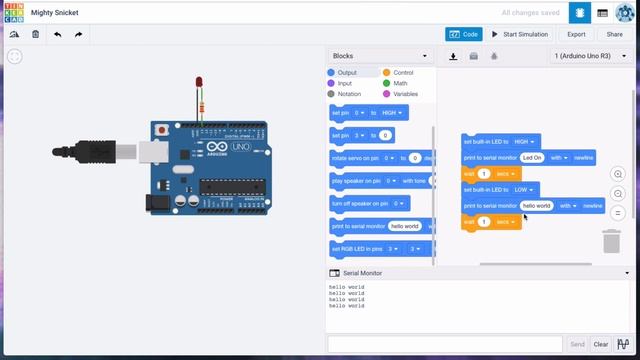The image size is (640, 360).
Task: Zoom in on the blocks workspace
Action: [x=618, y=174]
